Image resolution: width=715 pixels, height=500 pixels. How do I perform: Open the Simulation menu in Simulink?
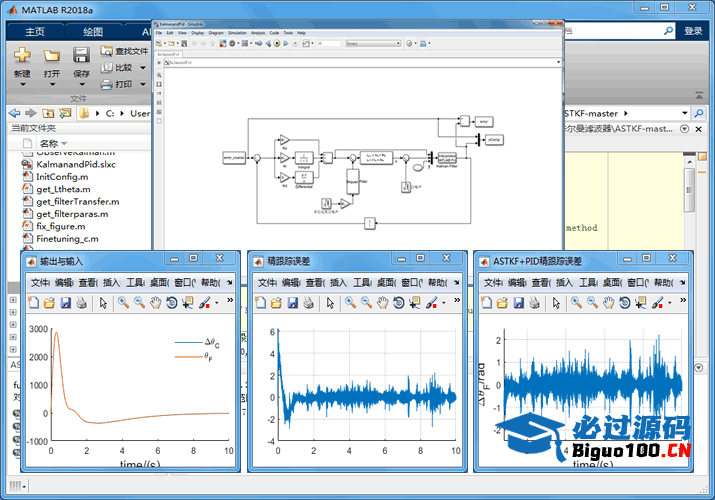click(x=237, y=33)
